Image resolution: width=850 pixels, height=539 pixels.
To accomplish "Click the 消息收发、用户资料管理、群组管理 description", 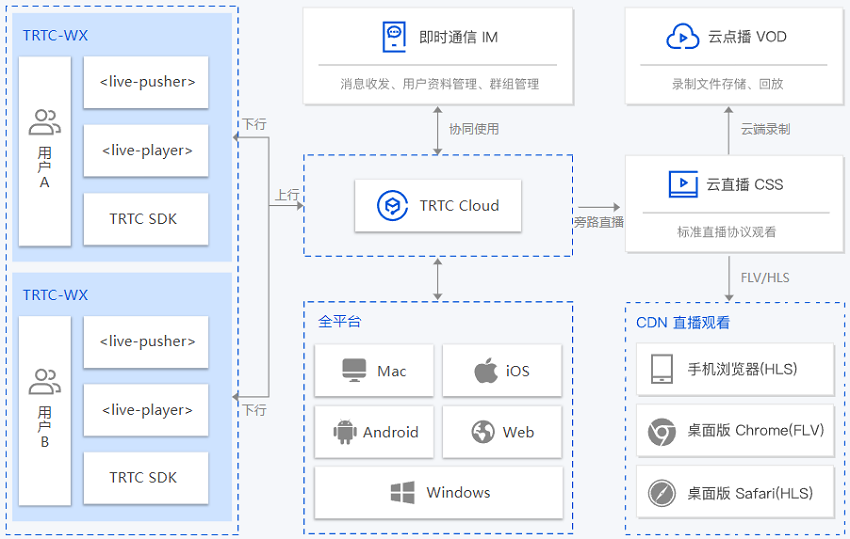I will pos(440,84).
